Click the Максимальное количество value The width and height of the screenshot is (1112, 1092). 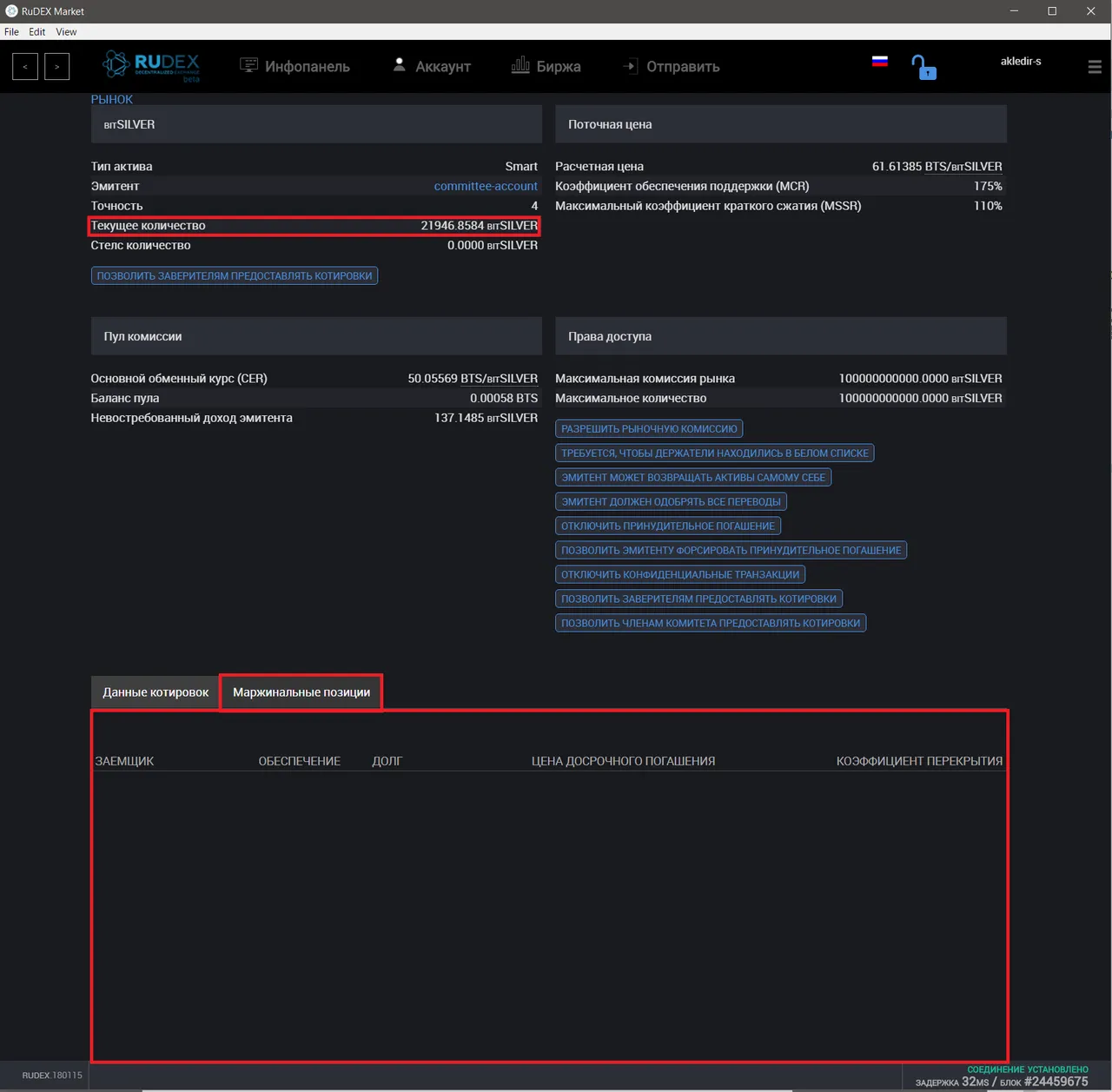coord(921,399)
